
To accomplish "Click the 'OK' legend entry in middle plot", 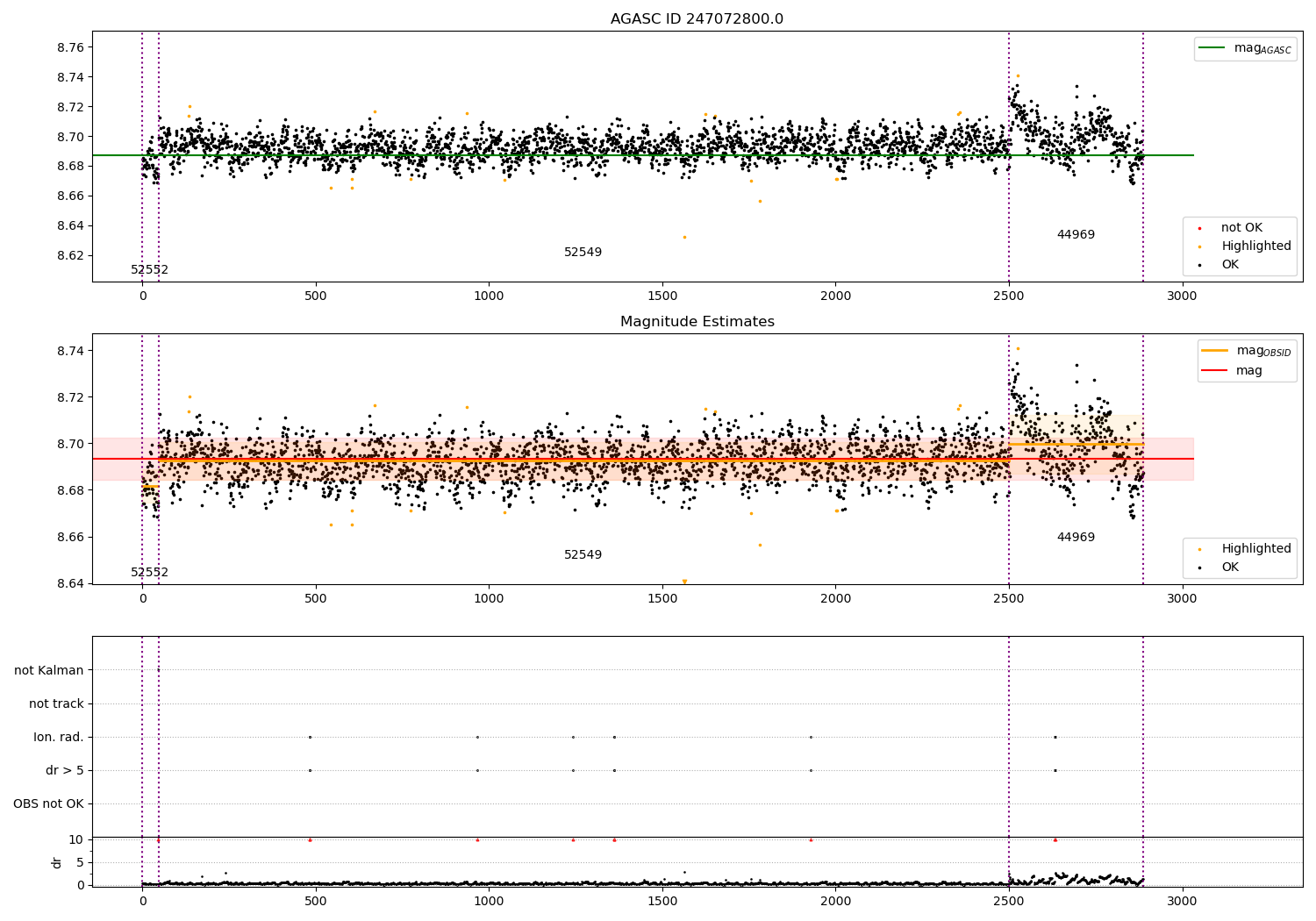I will pos(1218,568).
